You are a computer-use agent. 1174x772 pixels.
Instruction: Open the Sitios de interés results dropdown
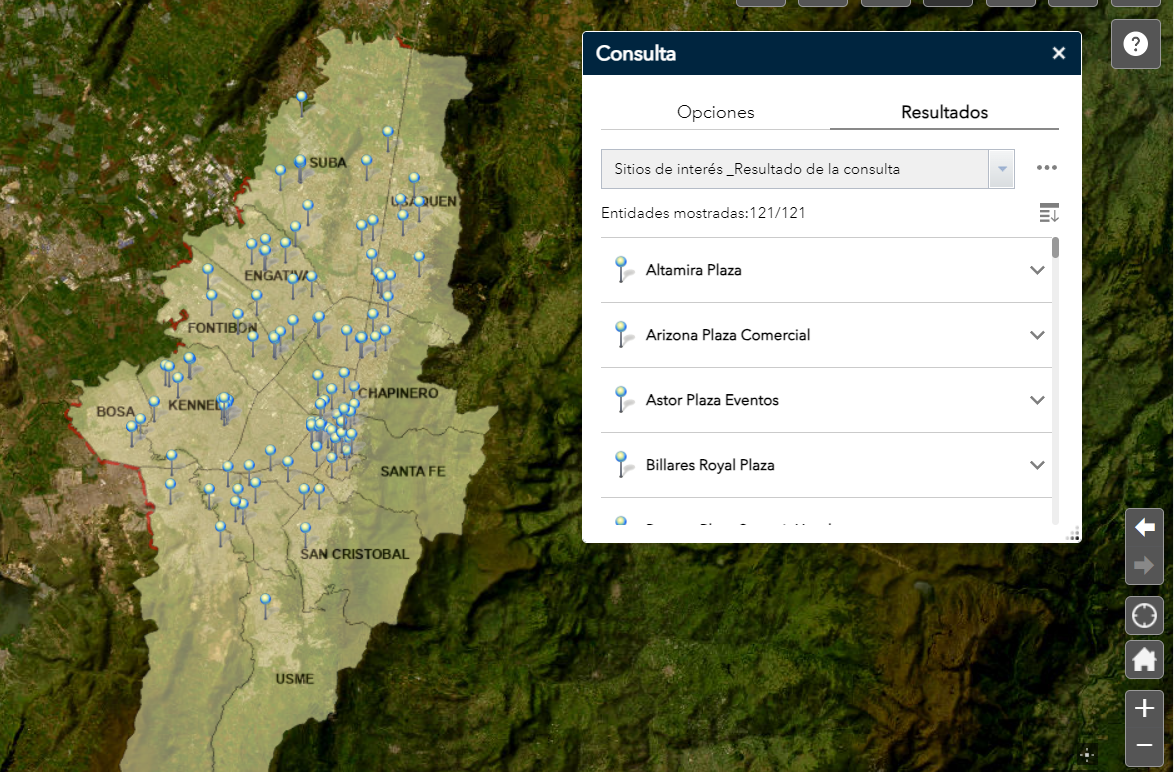1001,169
